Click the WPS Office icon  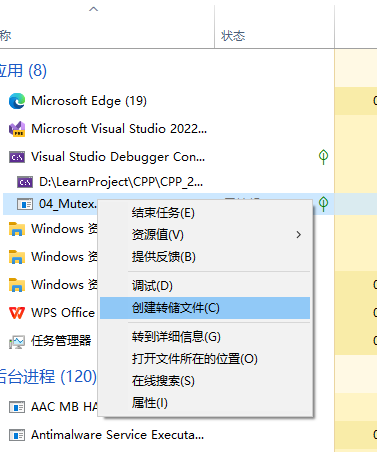[x=17, y=313]
